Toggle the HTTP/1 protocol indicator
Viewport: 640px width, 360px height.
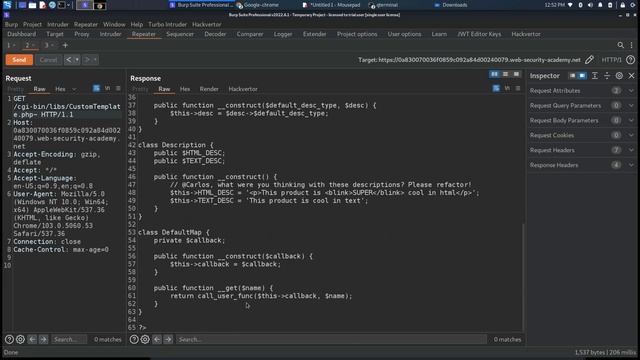coord(611,60)
